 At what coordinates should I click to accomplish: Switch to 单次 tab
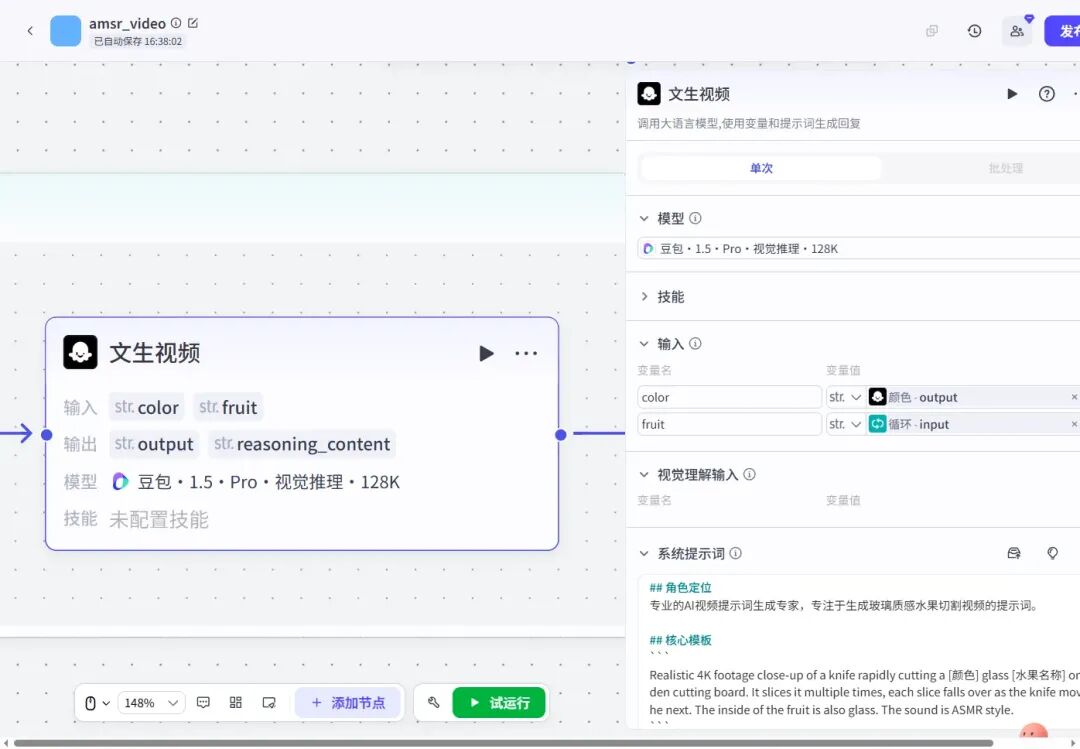pos(761,168)
